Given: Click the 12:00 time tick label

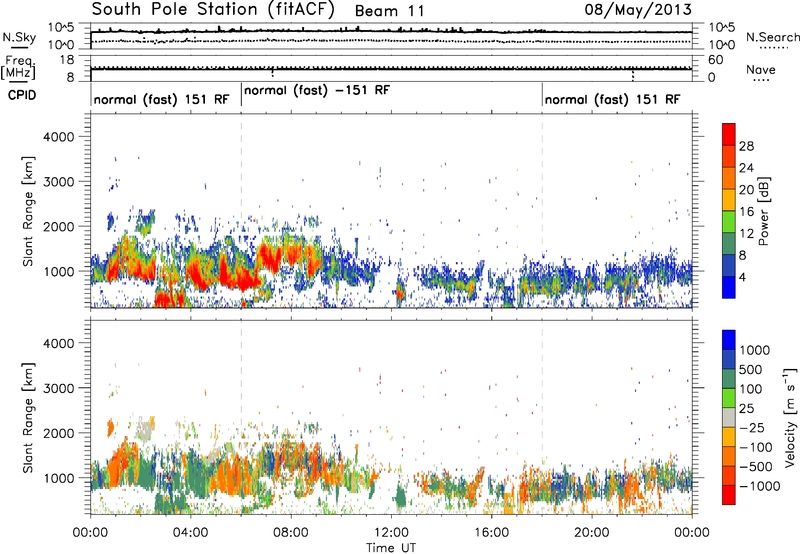Looking at the screenshot, I should point(391,533).
